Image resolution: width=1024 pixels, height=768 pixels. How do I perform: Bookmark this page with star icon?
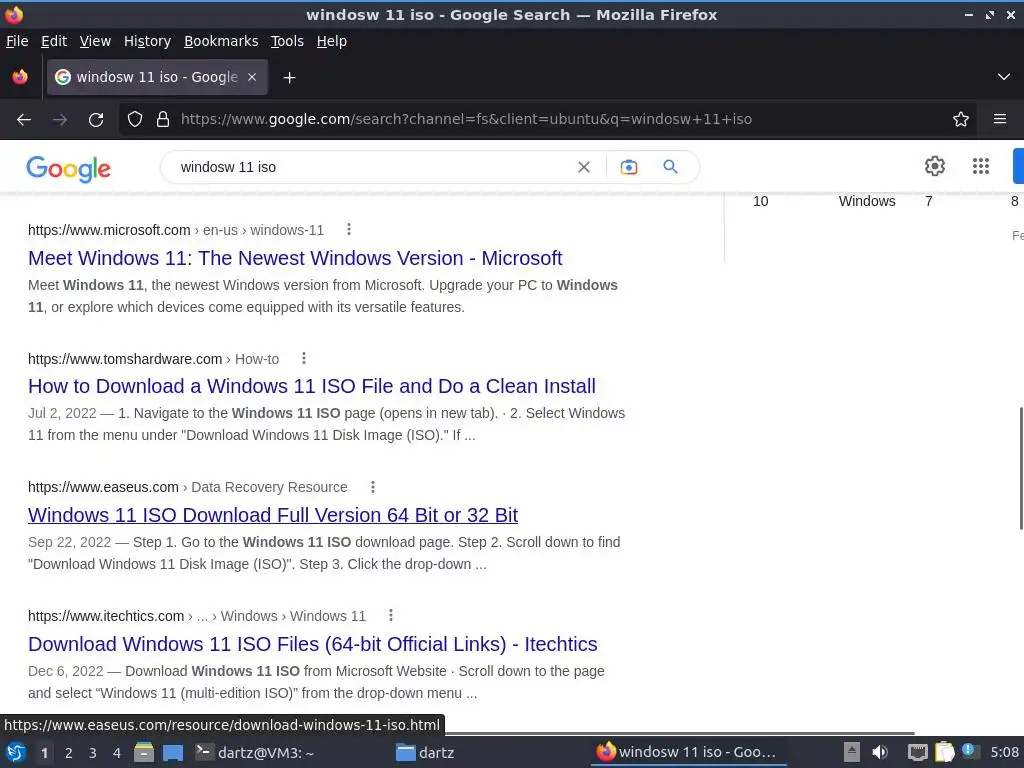tap(961, 120)
